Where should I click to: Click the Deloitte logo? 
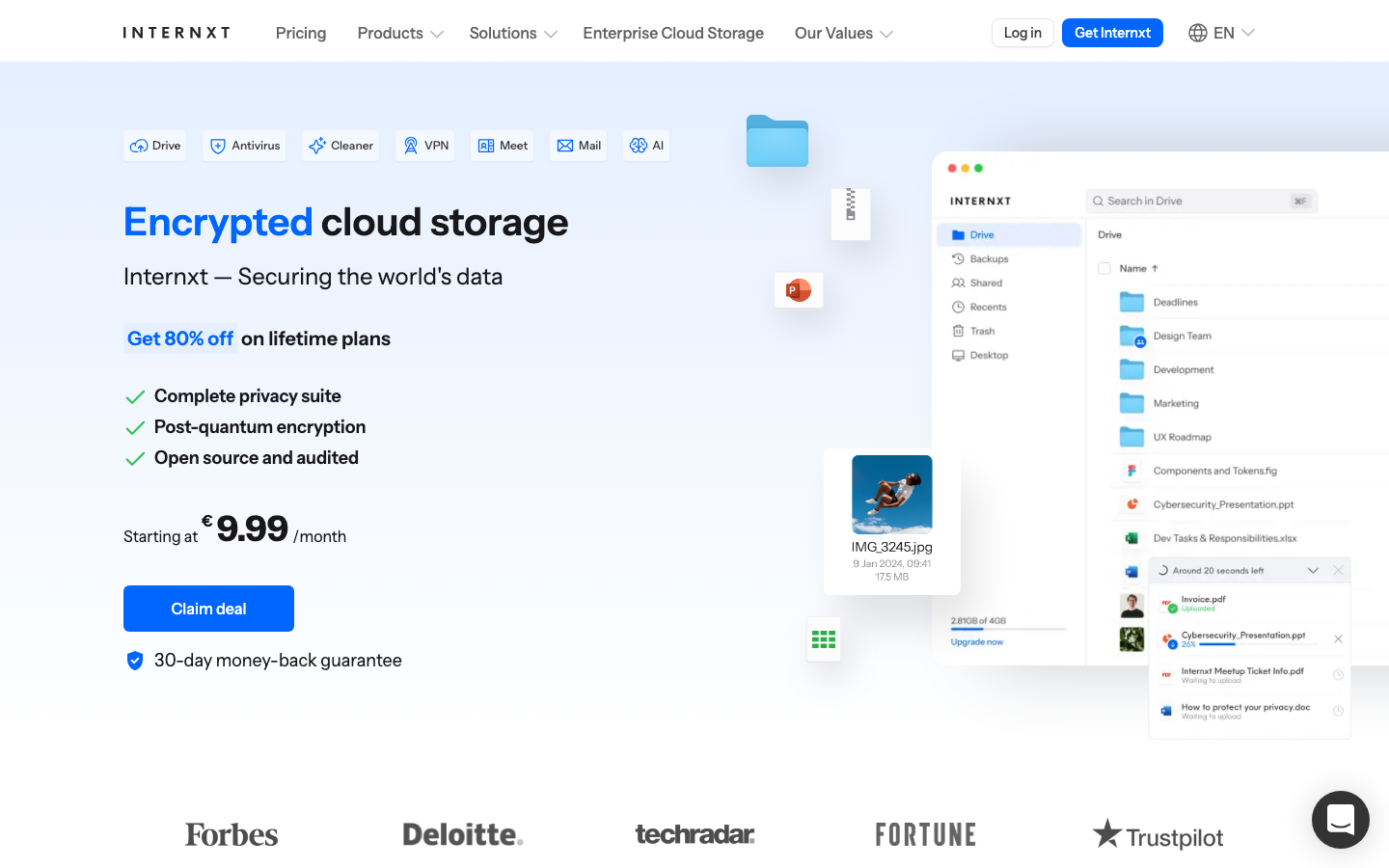pyautogui.click(x=463, y=834)
